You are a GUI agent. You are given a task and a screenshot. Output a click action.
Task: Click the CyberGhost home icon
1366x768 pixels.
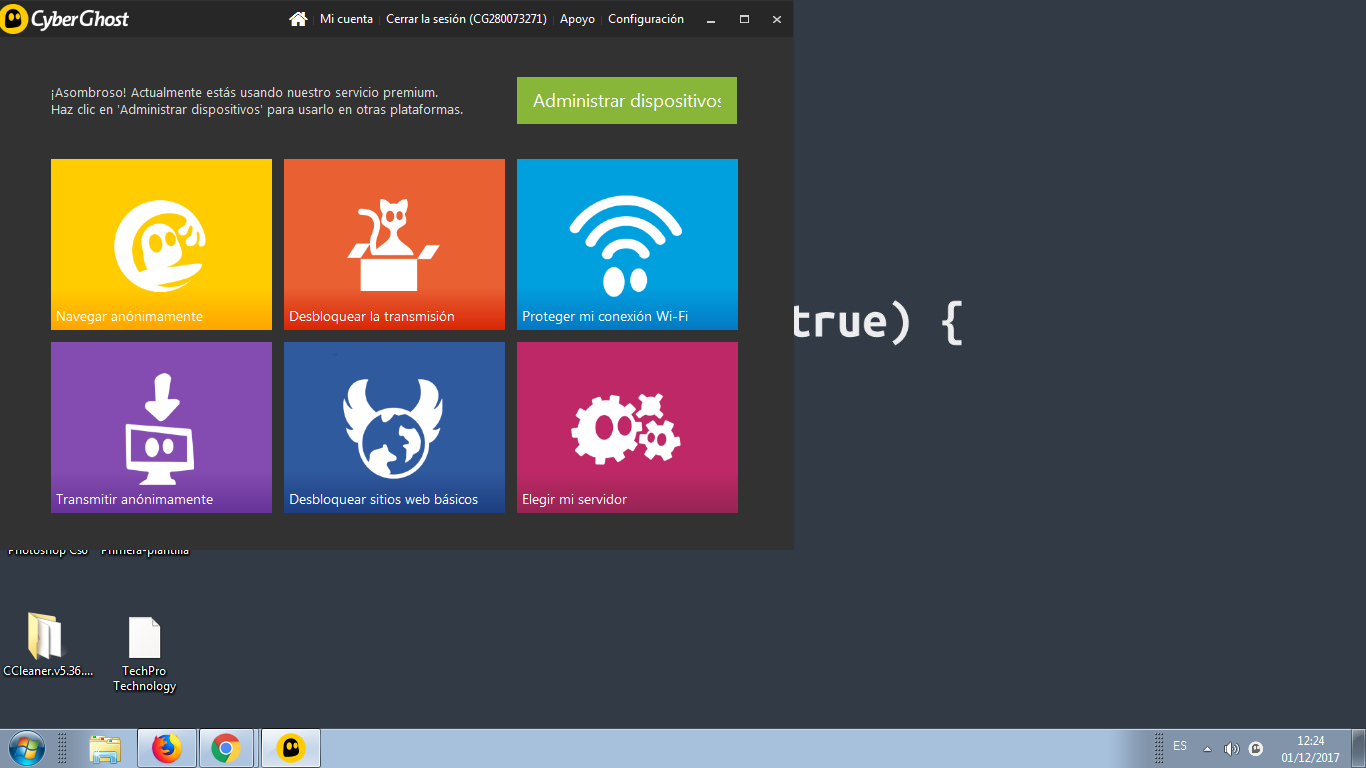(x=297, y=19)
